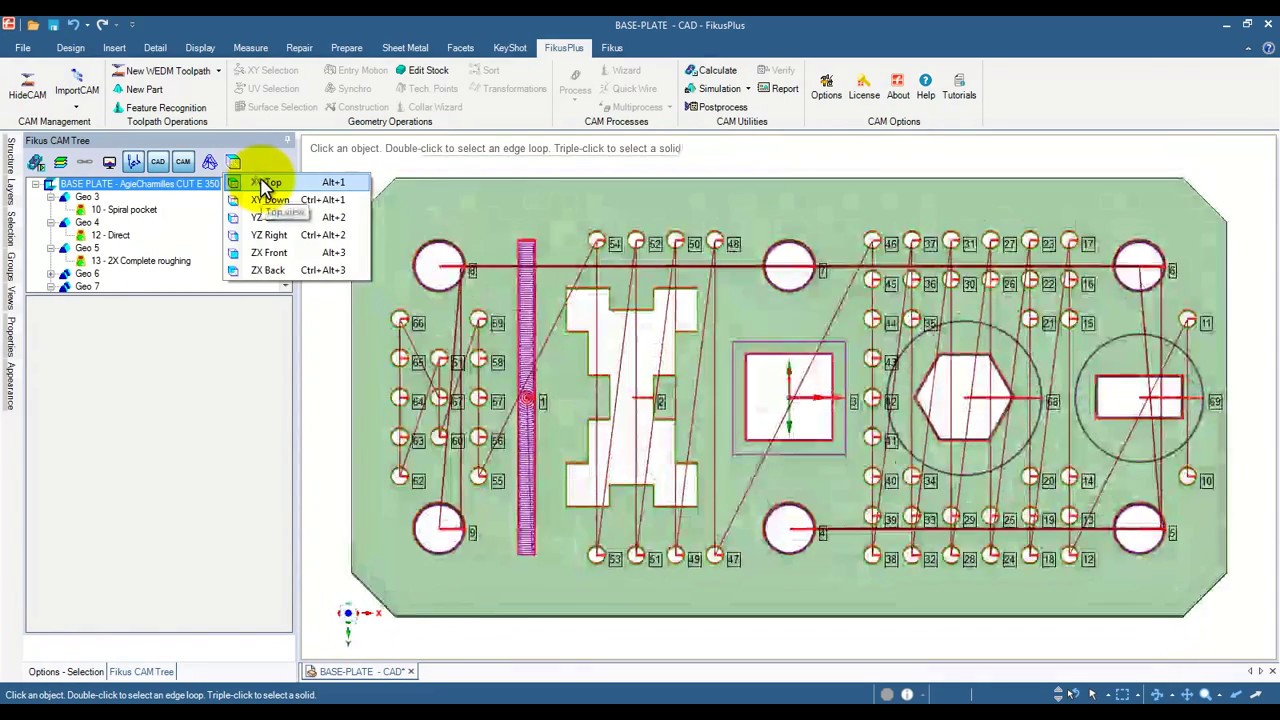Click the monitor icon in CAM Tree toolbar
Viewport: 1280px width, 720px height.
pyautogui.click(x=109, y=162)
